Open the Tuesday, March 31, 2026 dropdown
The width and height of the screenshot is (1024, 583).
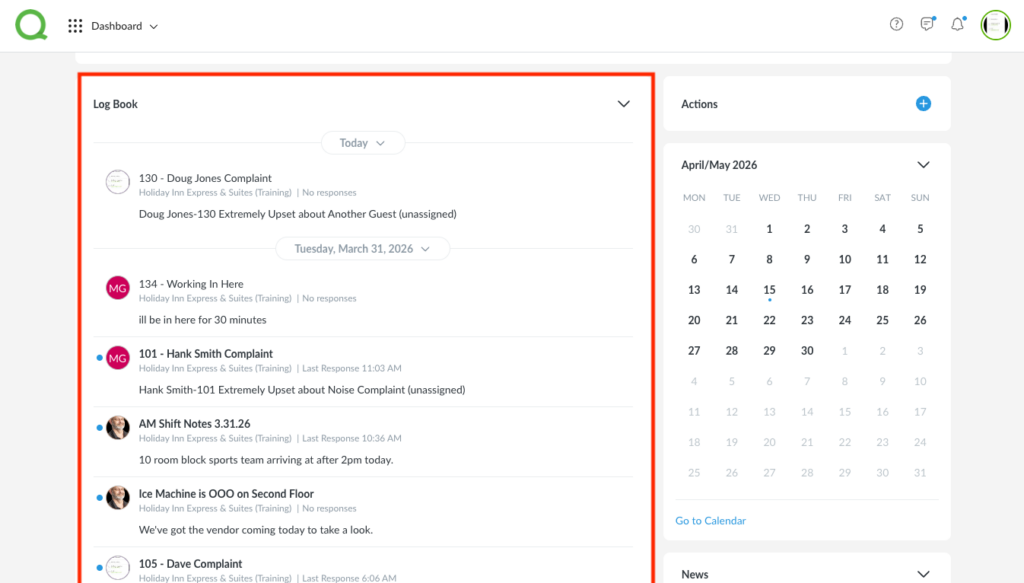[362, 248]
